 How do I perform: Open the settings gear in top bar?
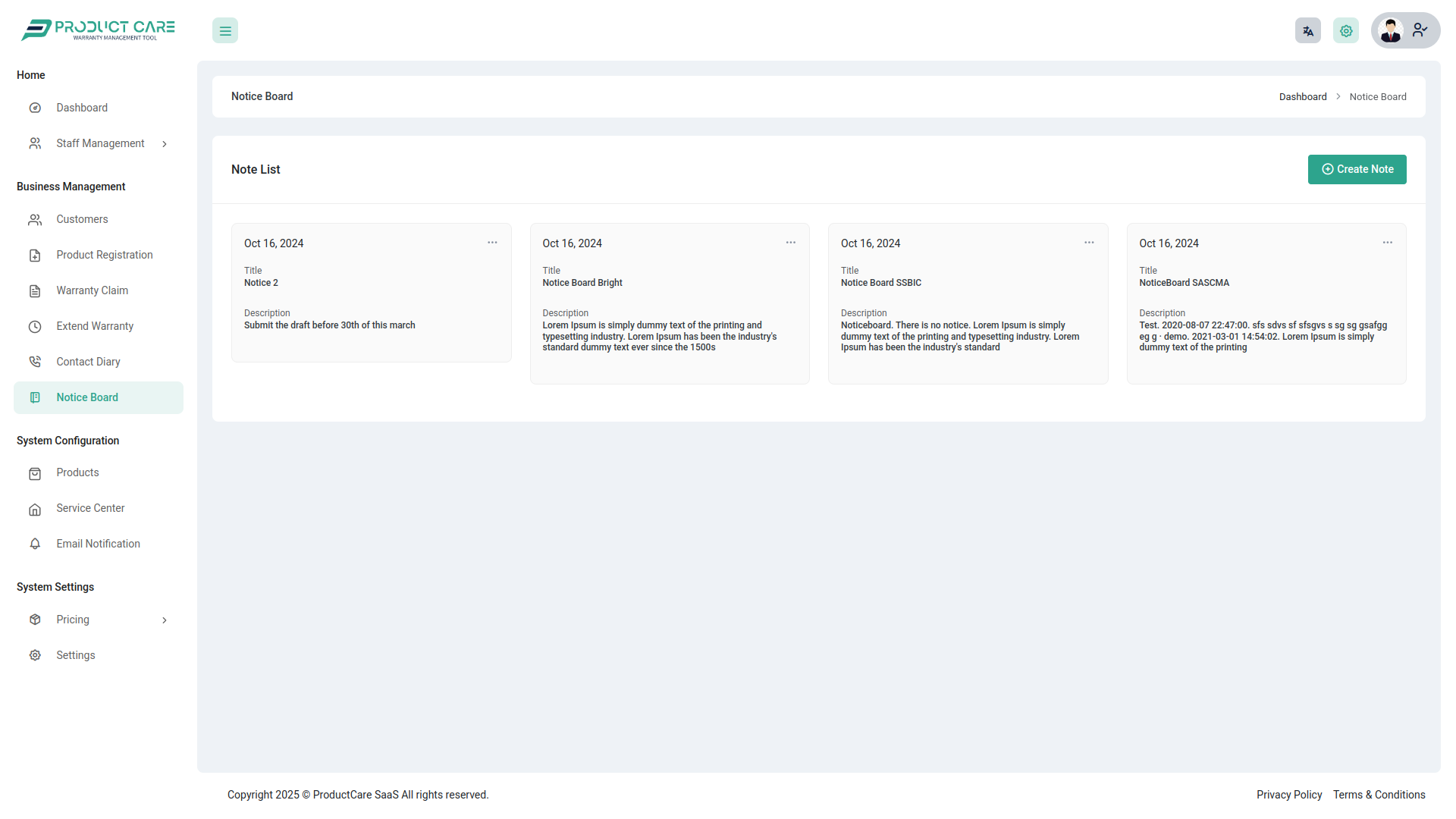point(1345,30)
